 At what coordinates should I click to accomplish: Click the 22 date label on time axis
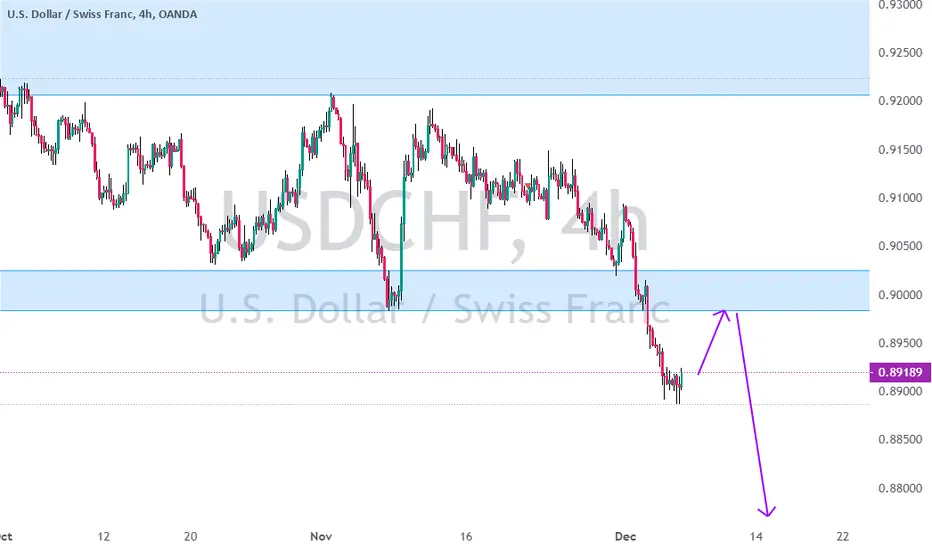843,536
